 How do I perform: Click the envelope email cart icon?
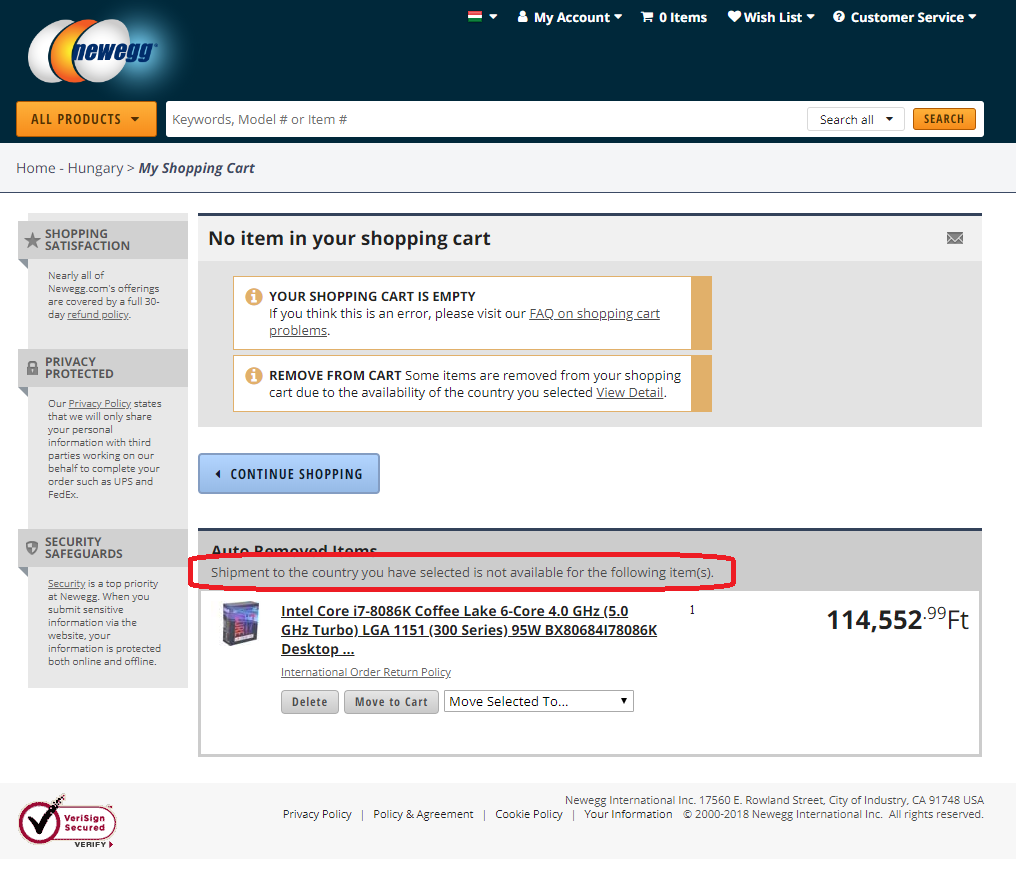point(954,238)
